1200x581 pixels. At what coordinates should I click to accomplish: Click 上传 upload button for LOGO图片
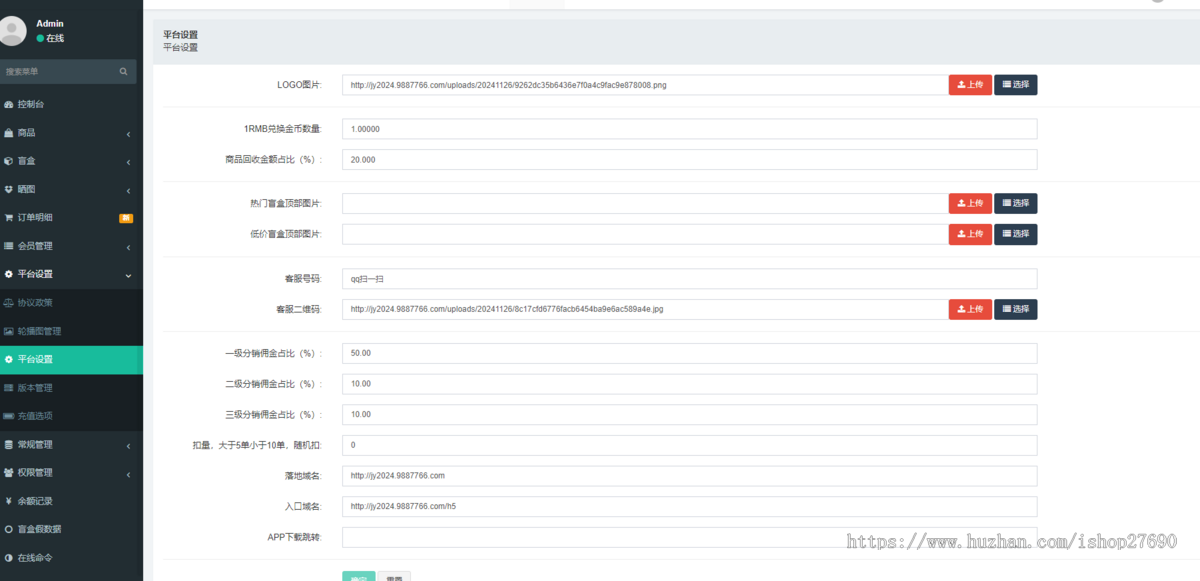point(970,85)
